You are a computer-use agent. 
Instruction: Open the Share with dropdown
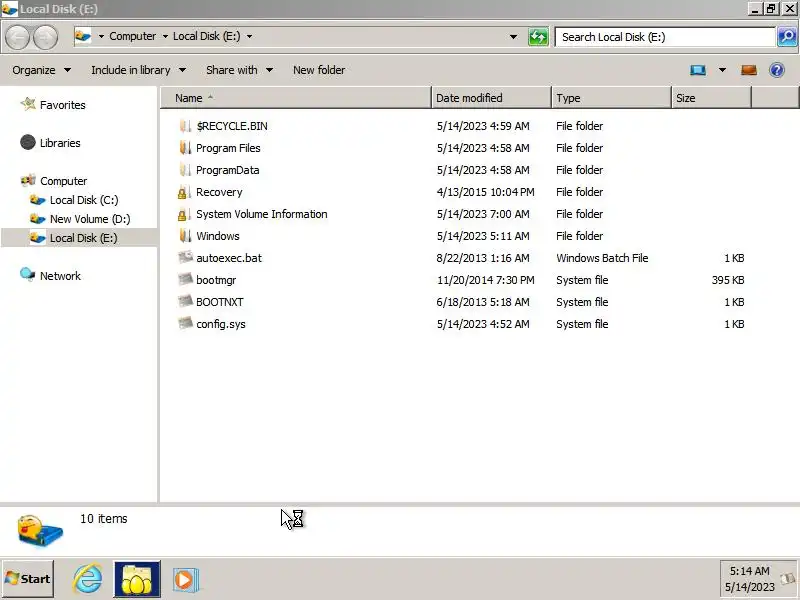tap(239, 70)
